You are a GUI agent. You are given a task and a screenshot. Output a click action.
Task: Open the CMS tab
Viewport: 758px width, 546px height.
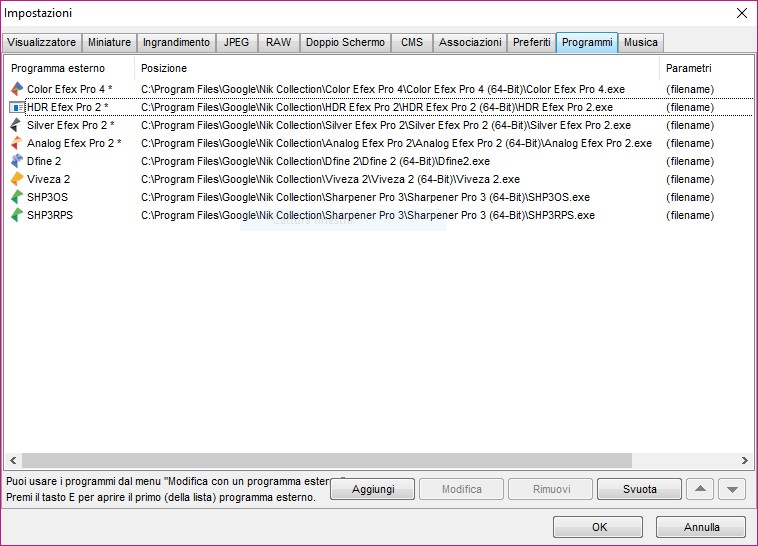[x=412, y=42]
